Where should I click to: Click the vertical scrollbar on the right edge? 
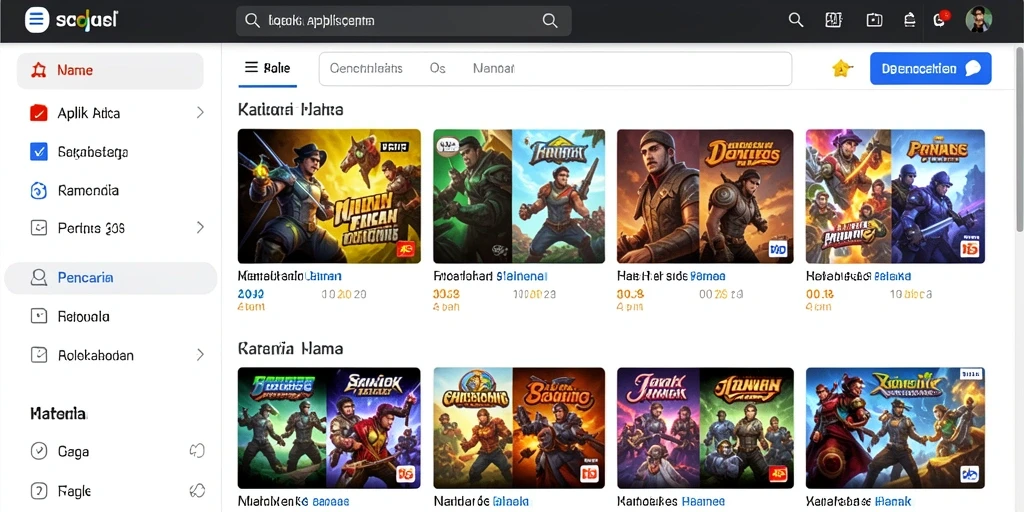click(x=1019, y=139)
